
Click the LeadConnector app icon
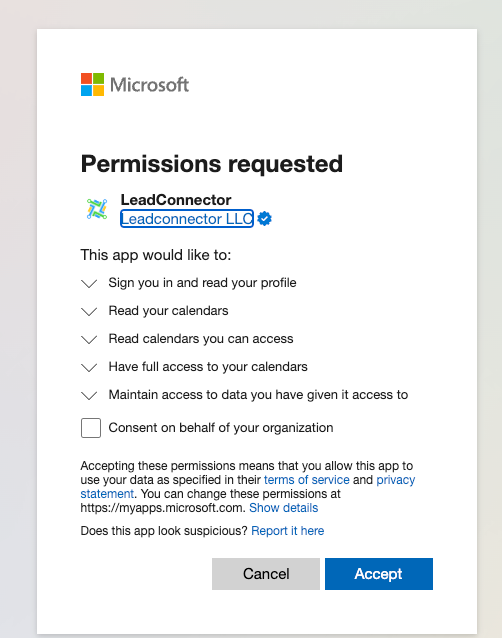point(97,209)
